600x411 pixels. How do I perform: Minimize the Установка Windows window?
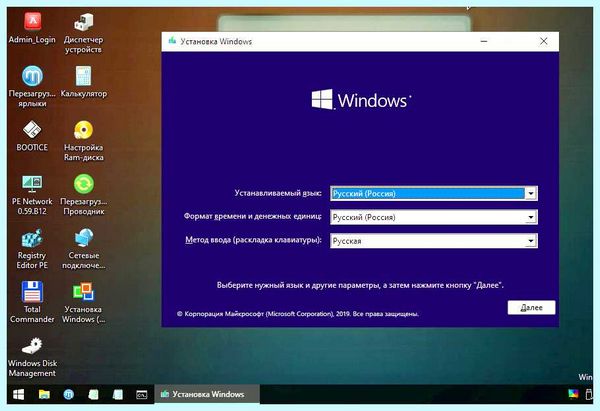484,41
